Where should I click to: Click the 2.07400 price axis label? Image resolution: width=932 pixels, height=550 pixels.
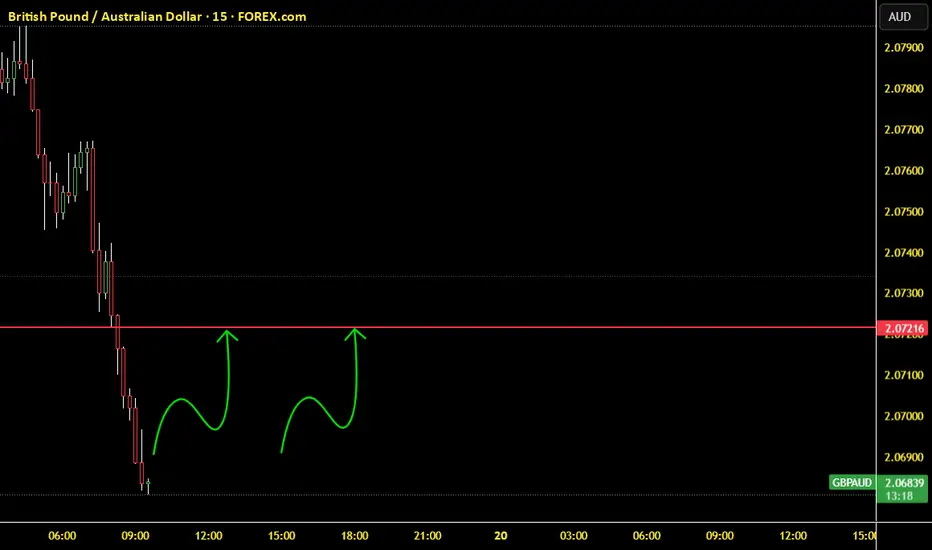point(903,253)
